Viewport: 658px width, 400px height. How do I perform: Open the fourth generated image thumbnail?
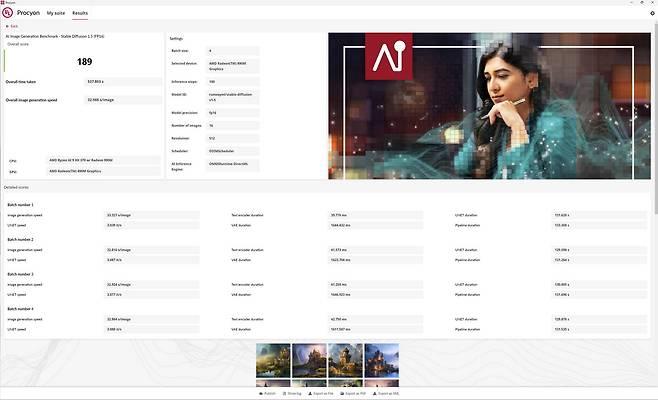(x=381, y=359)
